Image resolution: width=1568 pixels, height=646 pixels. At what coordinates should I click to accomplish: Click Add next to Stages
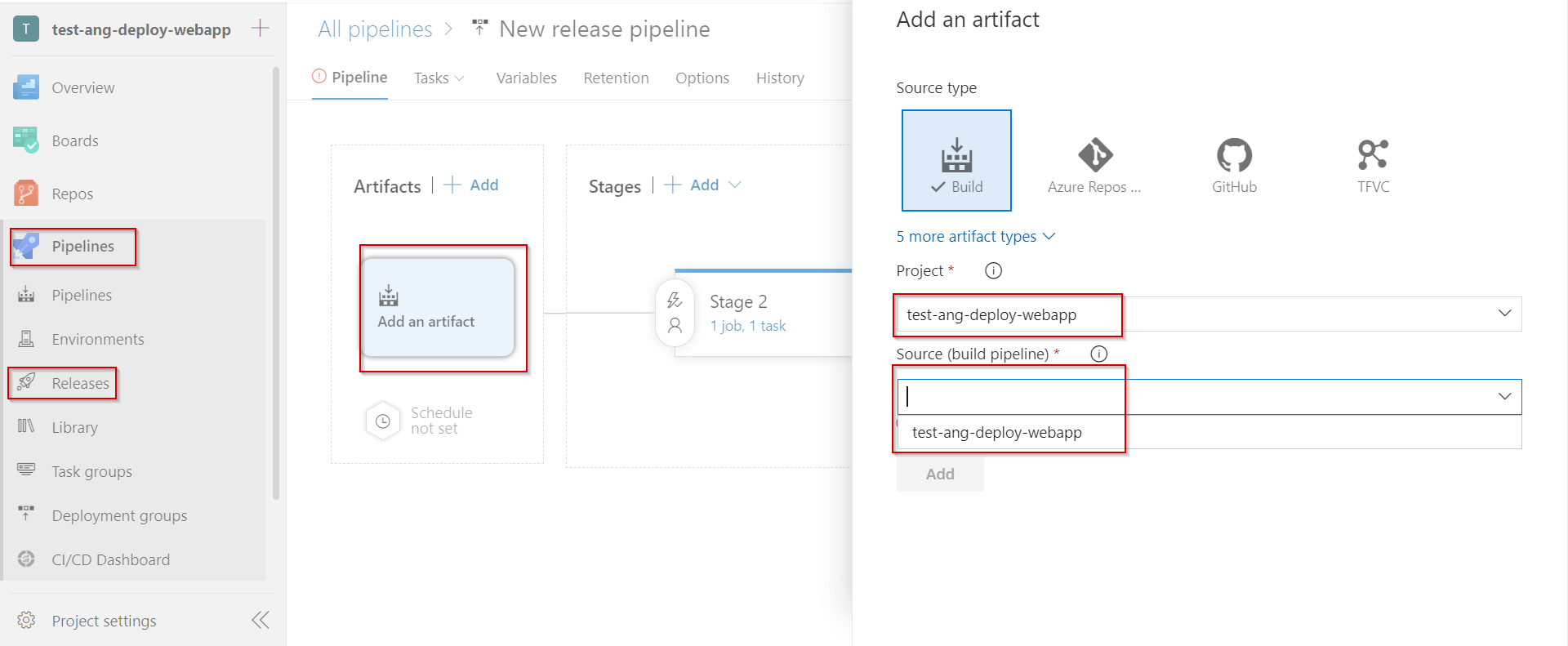coord(693,185)
